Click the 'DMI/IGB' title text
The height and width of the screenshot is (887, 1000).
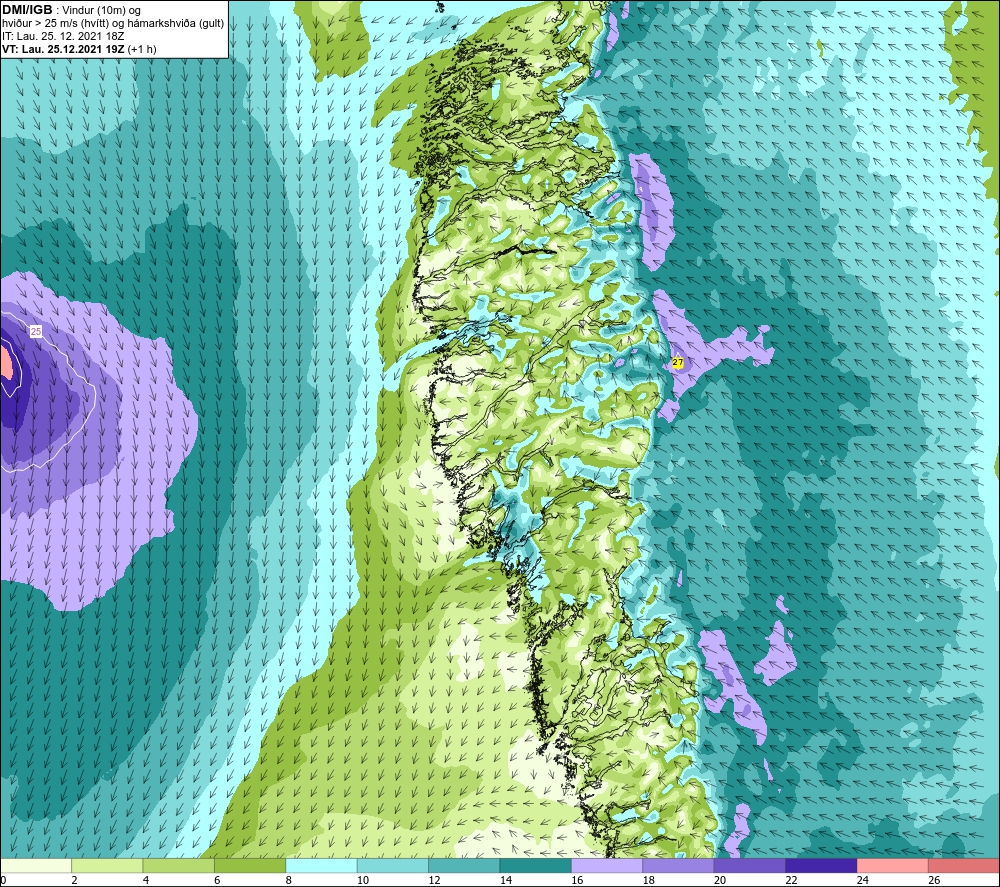coord(27,10)
